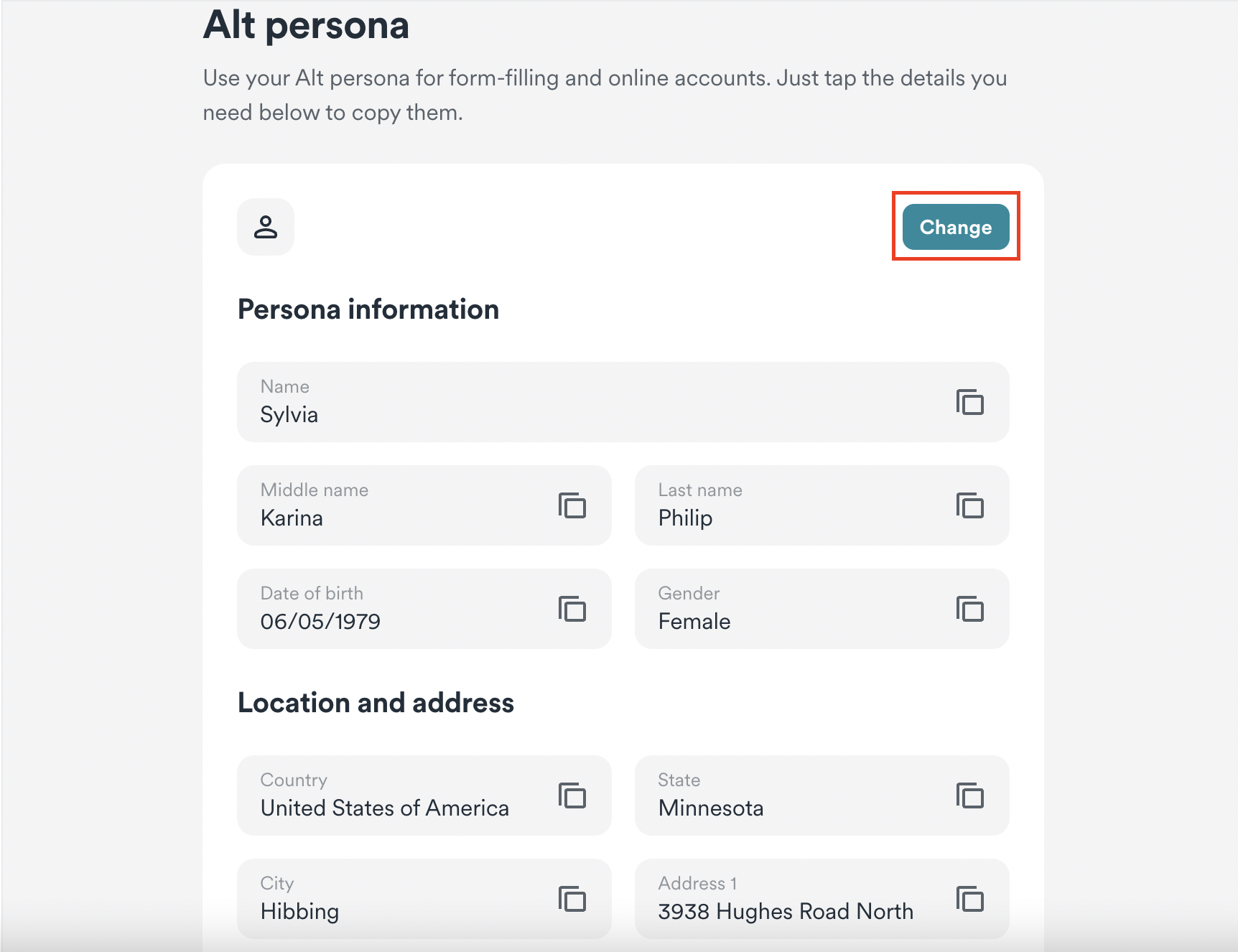Viewport: 1238px width, 952px height.
Task: Copy the Country value
Action: coord(572,795)
